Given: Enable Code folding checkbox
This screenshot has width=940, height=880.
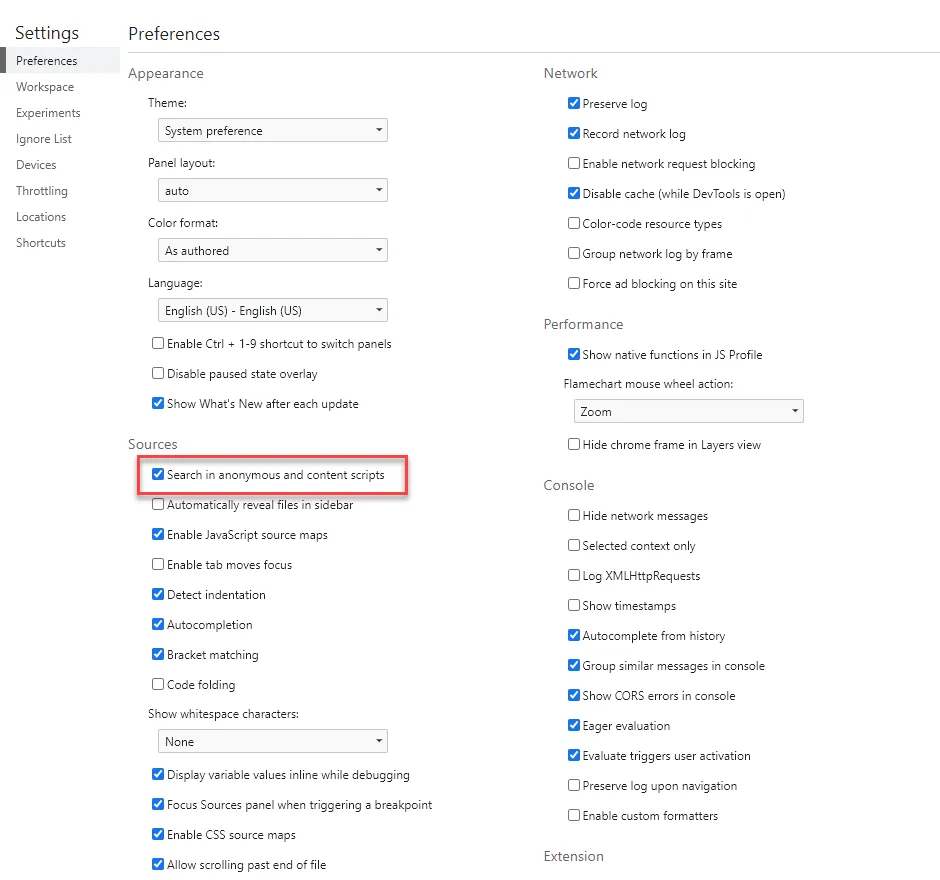Looking at the screenshot, I should (158, 685).
